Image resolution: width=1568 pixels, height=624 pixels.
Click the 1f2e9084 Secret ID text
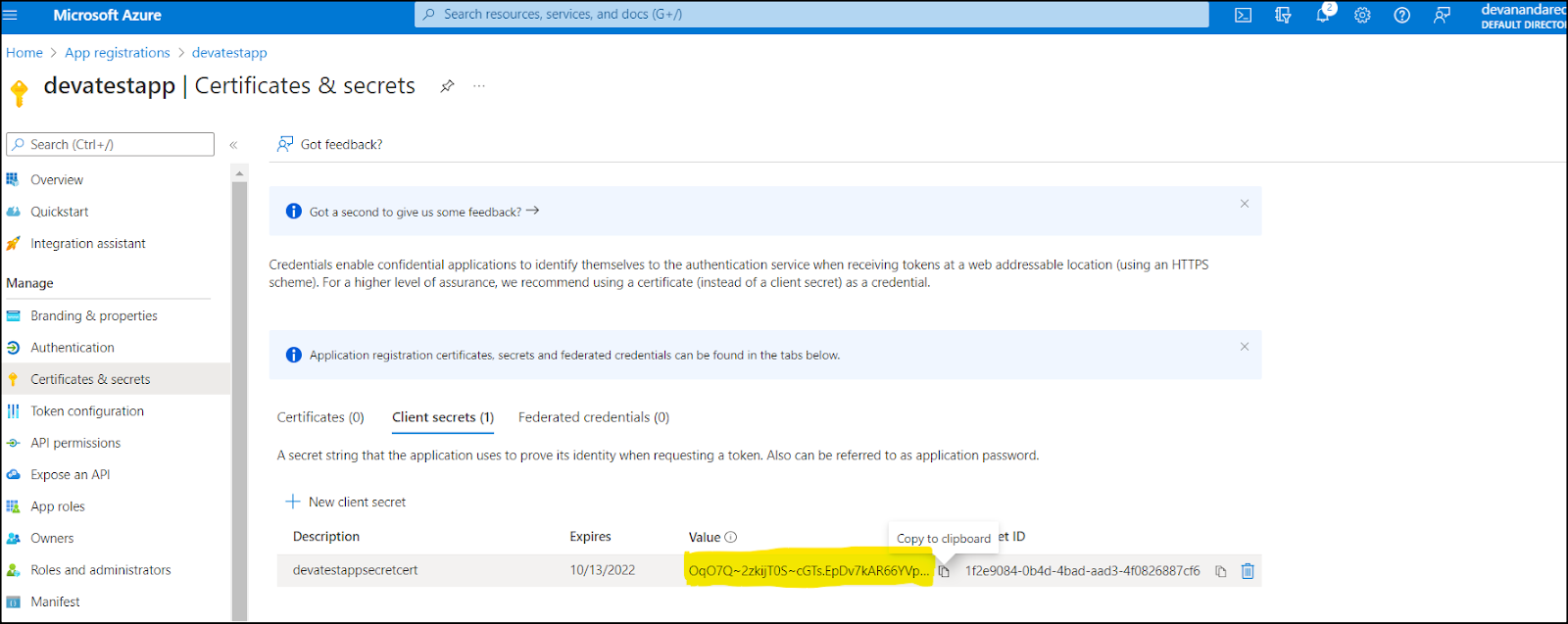click(1082, 571)
